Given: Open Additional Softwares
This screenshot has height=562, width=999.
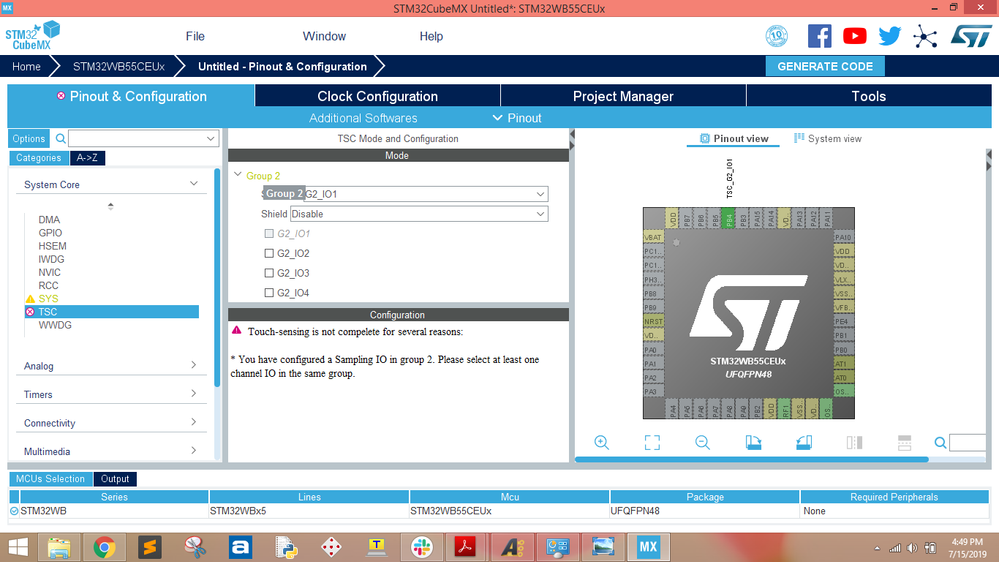Looking at the screenshot, I should click(x=363, y=118).
